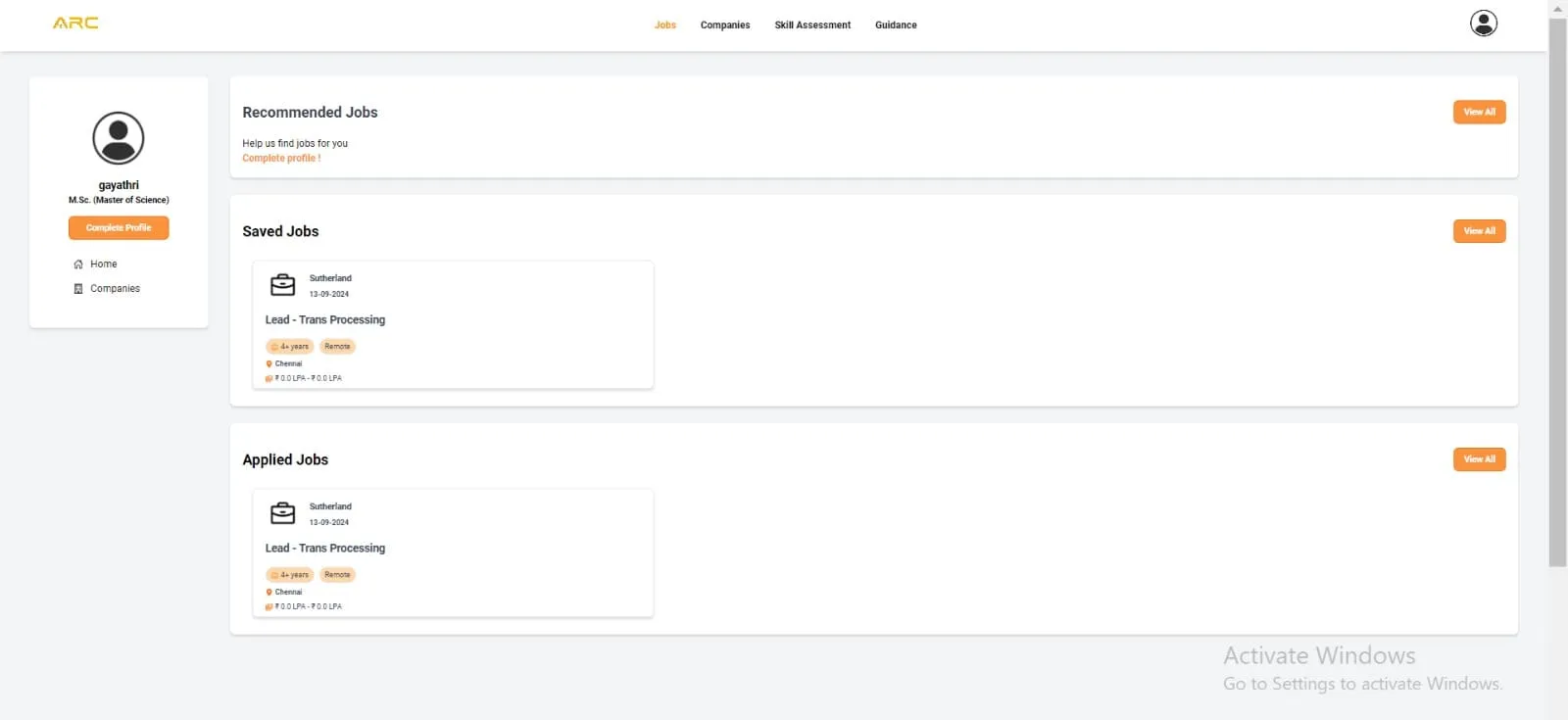Follow the Complete profile ! link

(x=281, y=158)
